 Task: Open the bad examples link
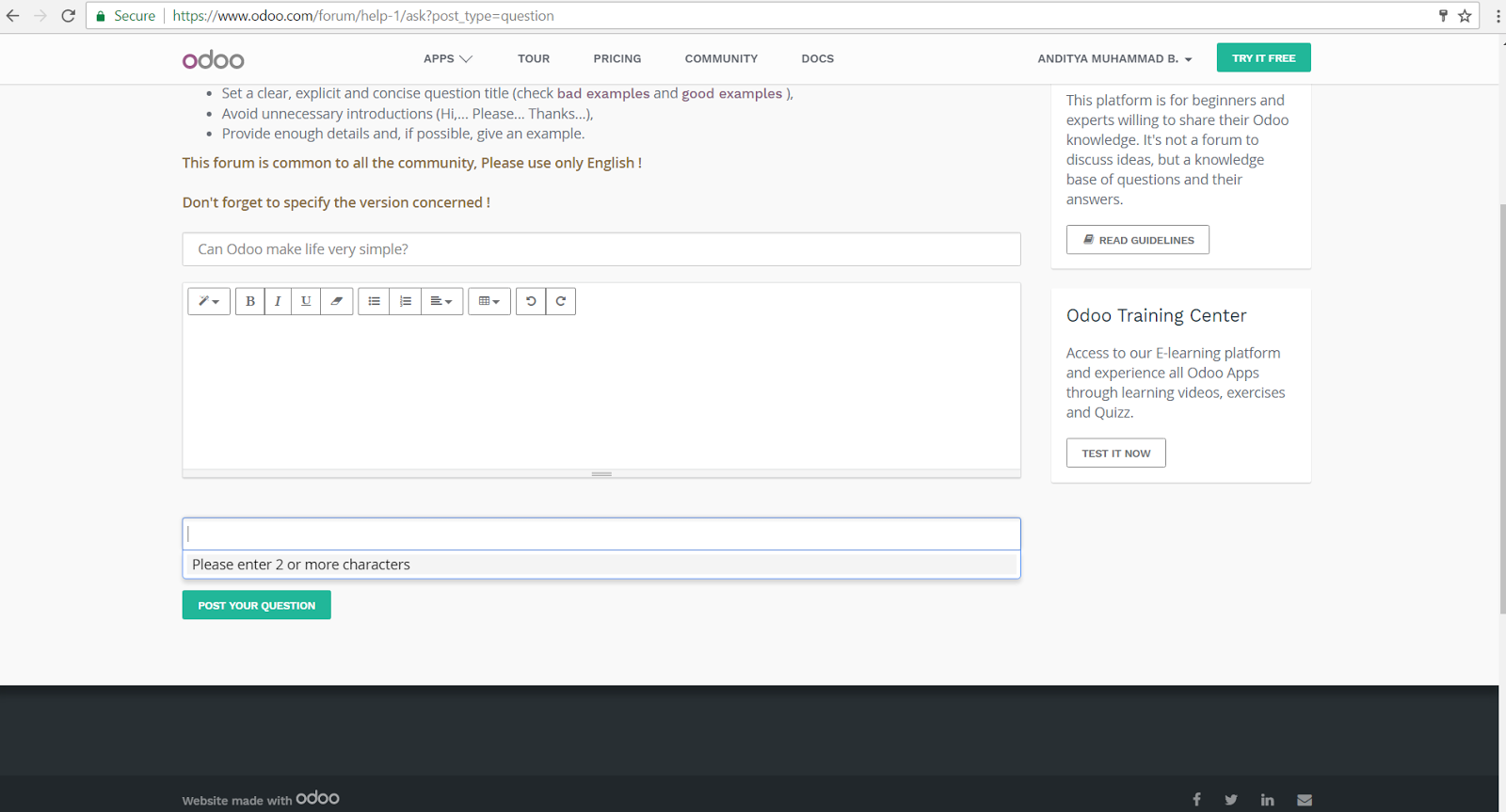(x=603, y=93)
